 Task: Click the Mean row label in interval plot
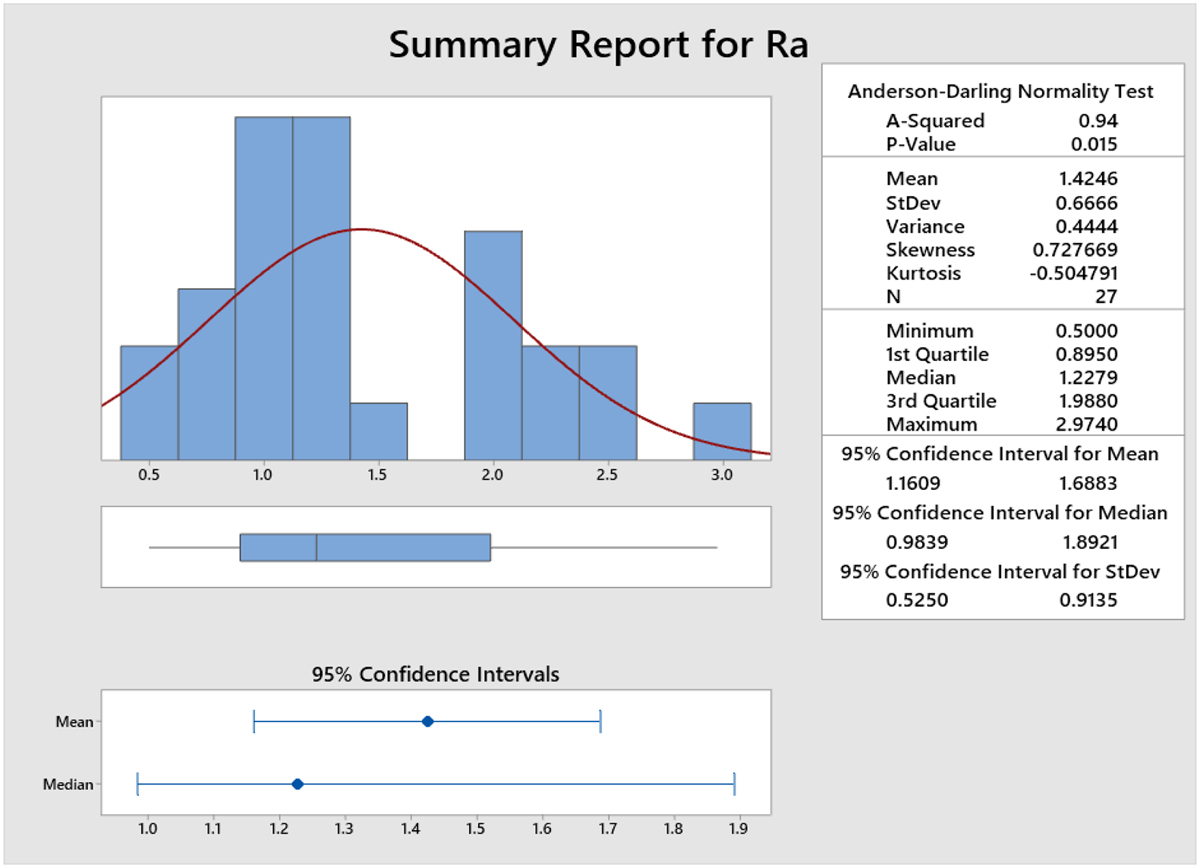(75, 721)
